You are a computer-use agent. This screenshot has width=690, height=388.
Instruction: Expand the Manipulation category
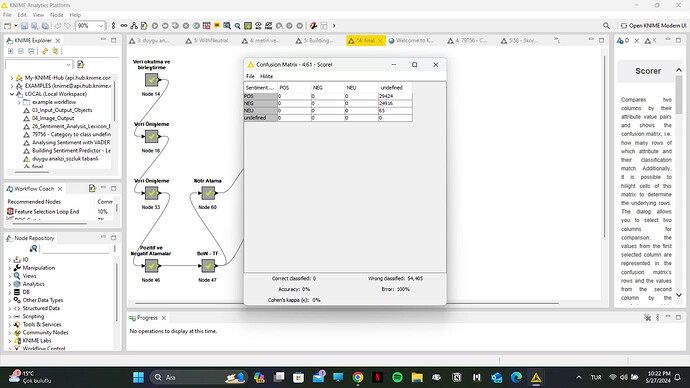click(x=10, y=268)
